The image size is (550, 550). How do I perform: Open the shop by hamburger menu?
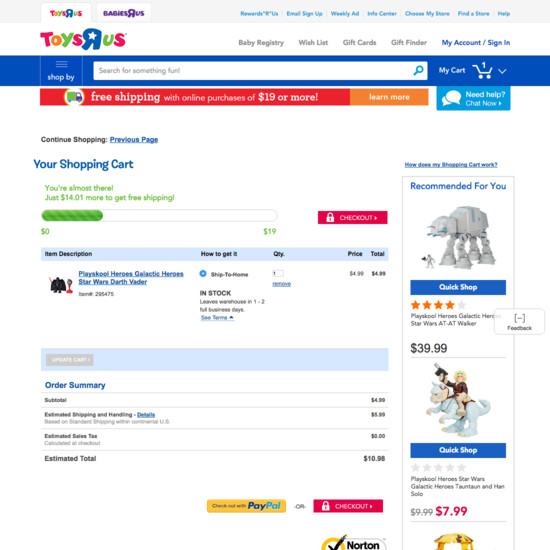[x=61, y=71]
